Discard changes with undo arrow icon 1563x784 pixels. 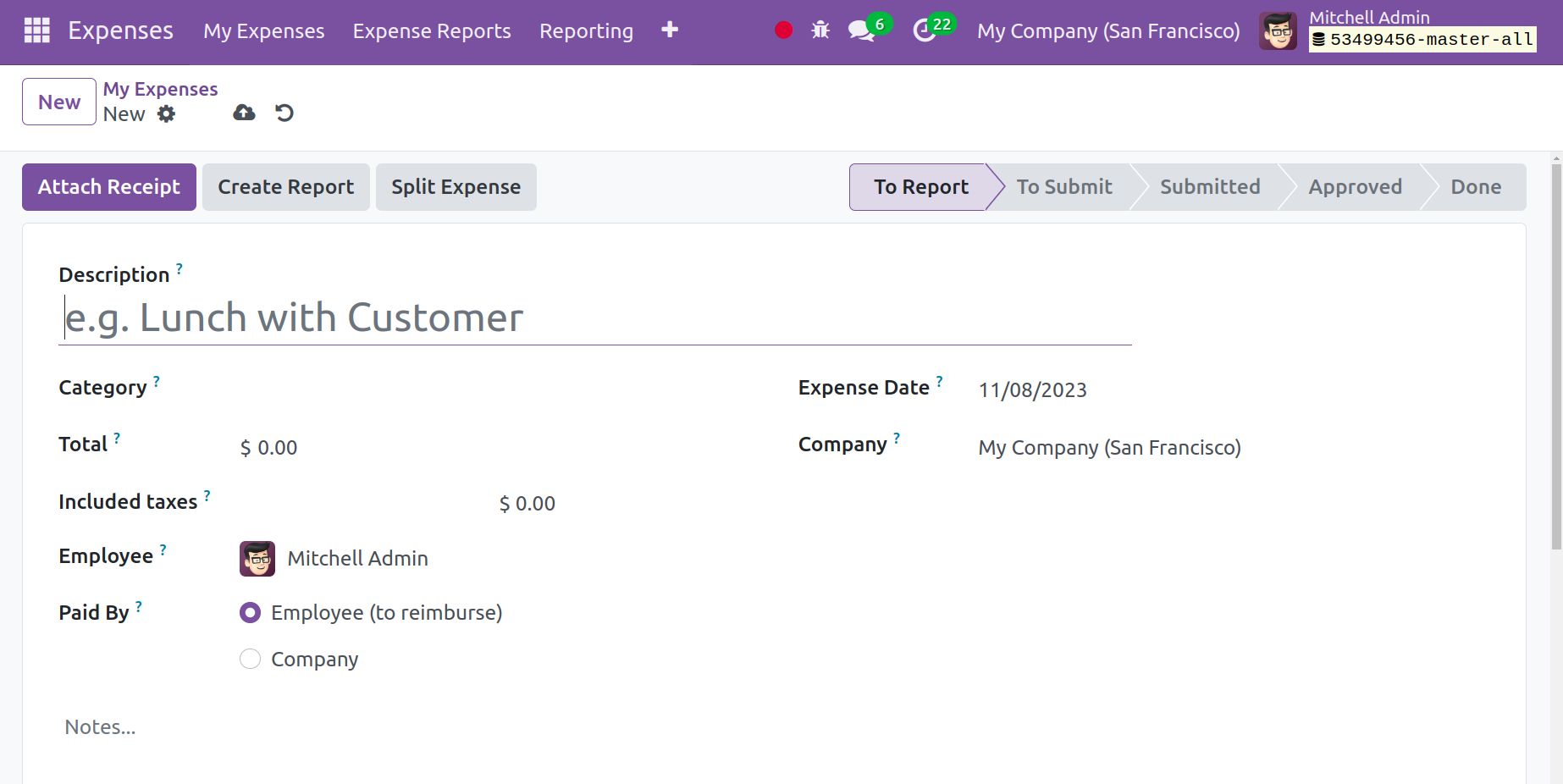click(x=284, y=113)
